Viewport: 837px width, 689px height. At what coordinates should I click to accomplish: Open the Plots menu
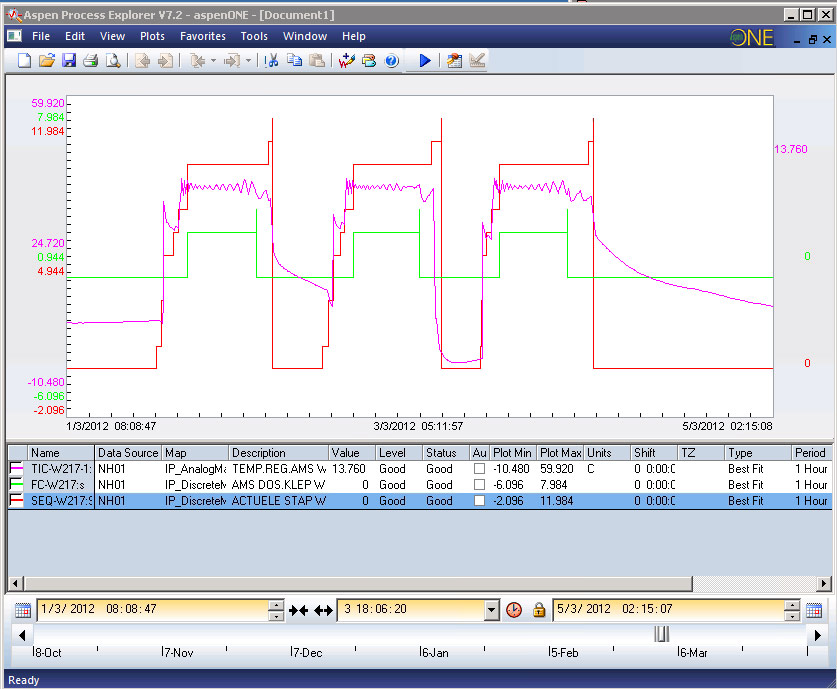(152, 36)
